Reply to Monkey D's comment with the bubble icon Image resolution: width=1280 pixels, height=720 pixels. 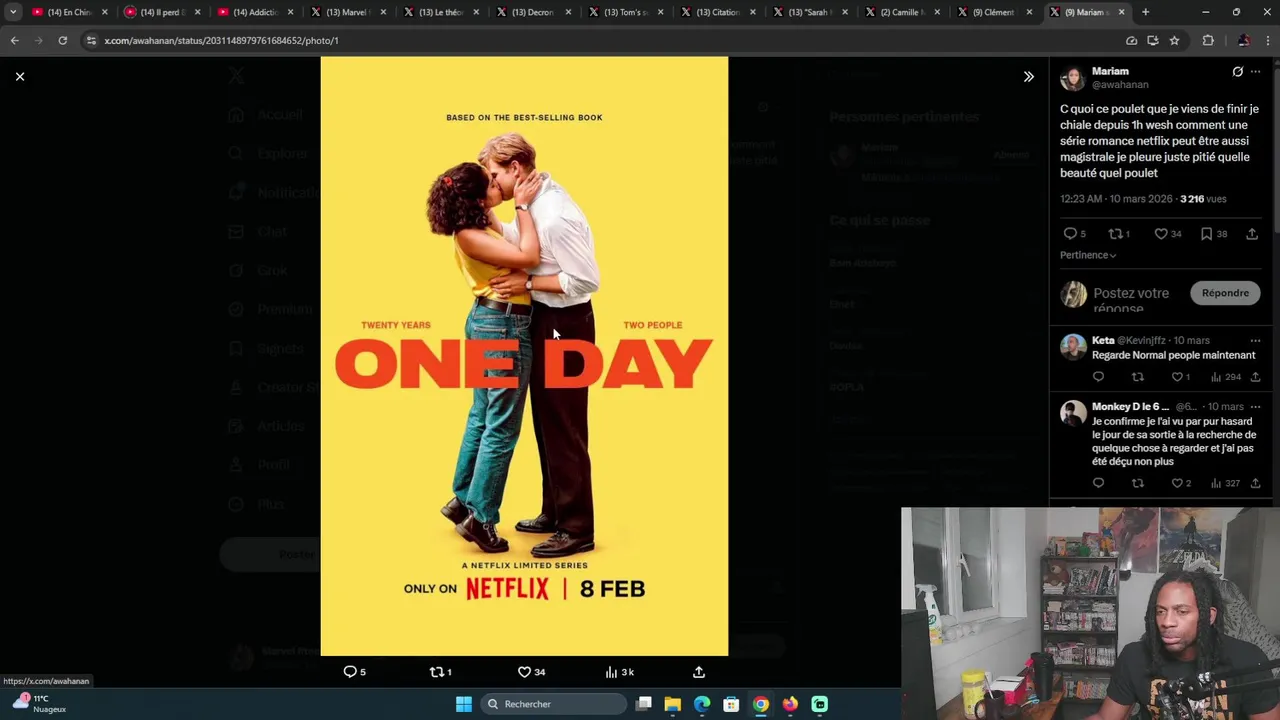(x=1098, y=483)
